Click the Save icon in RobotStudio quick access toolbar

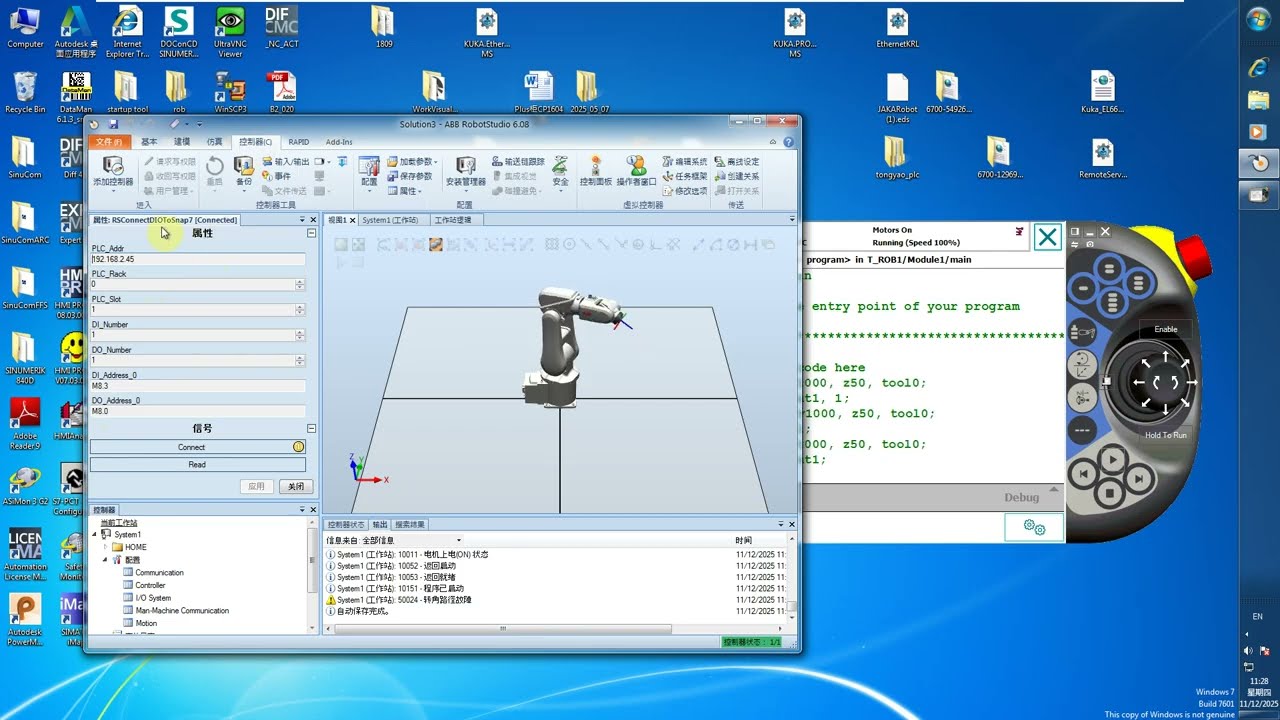click(x=113, y=124)
